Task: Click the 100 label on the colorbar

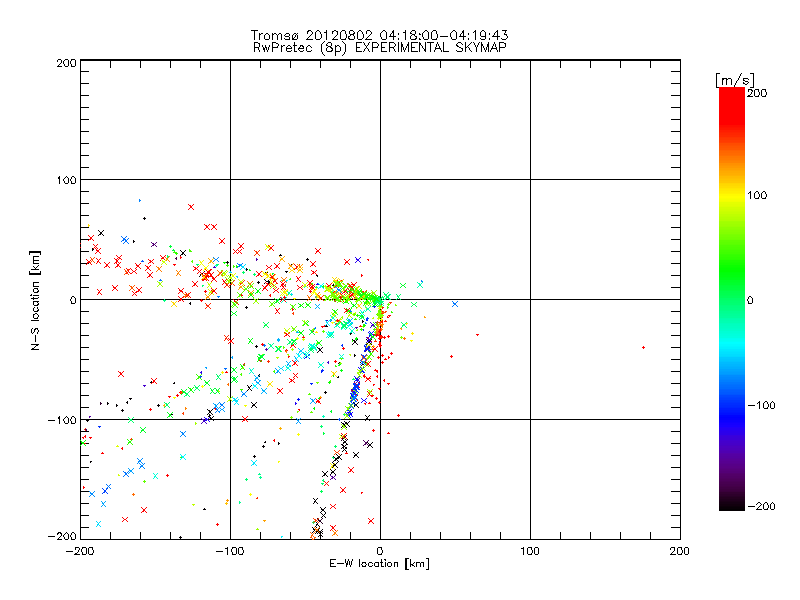Action: (x=757, y=195)
